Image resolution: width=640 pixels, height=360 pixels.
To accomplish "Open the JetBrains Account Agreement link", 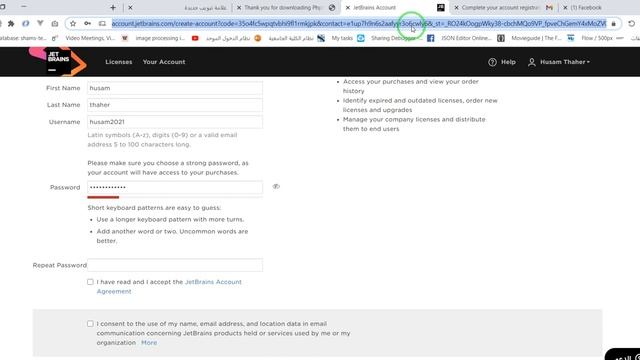I will click(x=169, y=287).
